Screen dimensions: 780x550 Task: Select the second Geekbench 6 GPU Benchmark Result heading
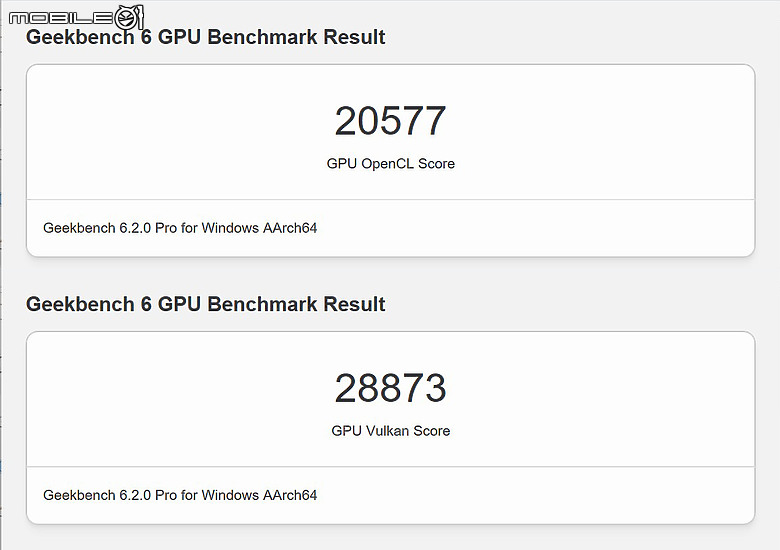[205, 304]
